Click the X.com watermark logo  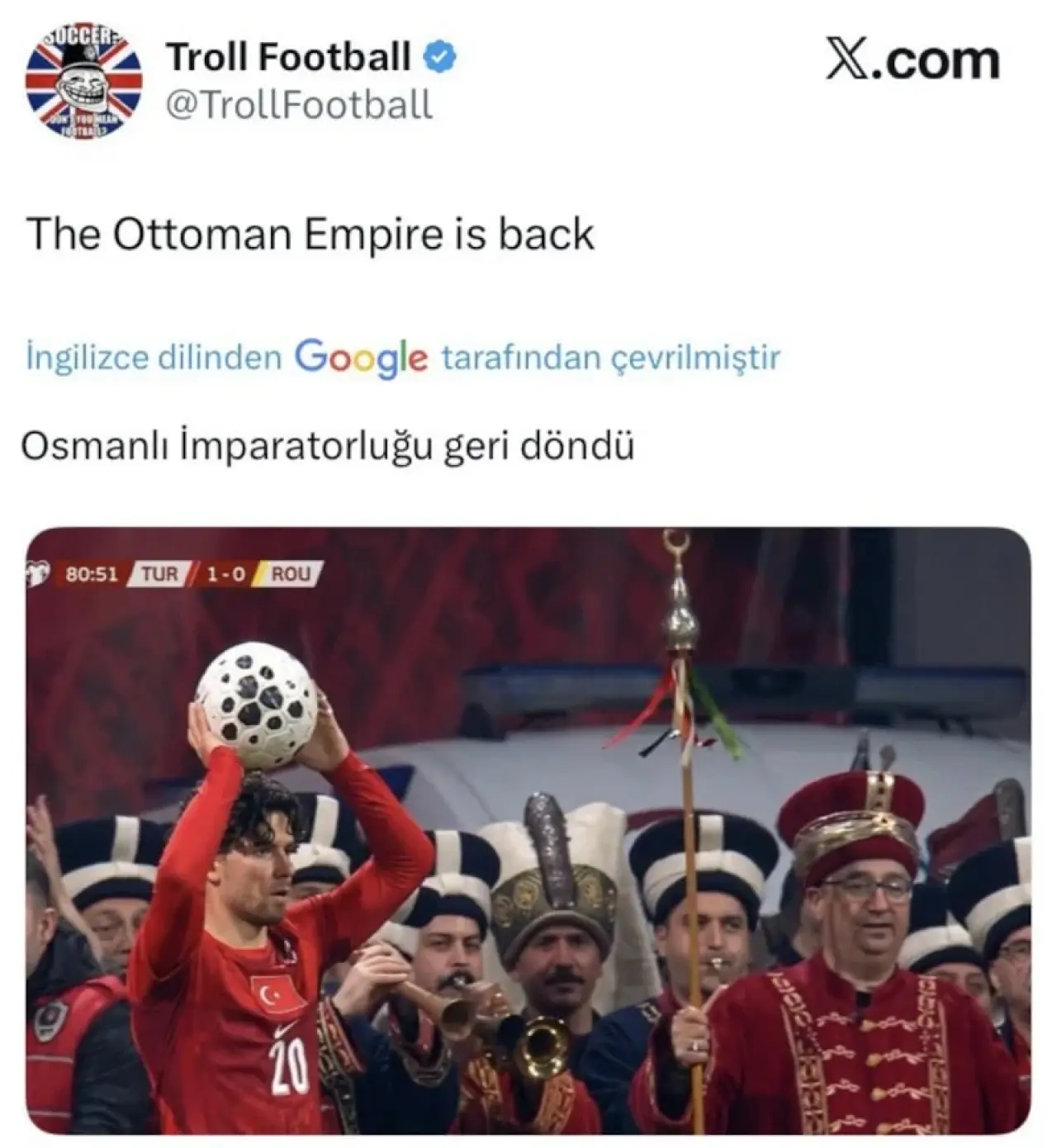click(912, 60)
